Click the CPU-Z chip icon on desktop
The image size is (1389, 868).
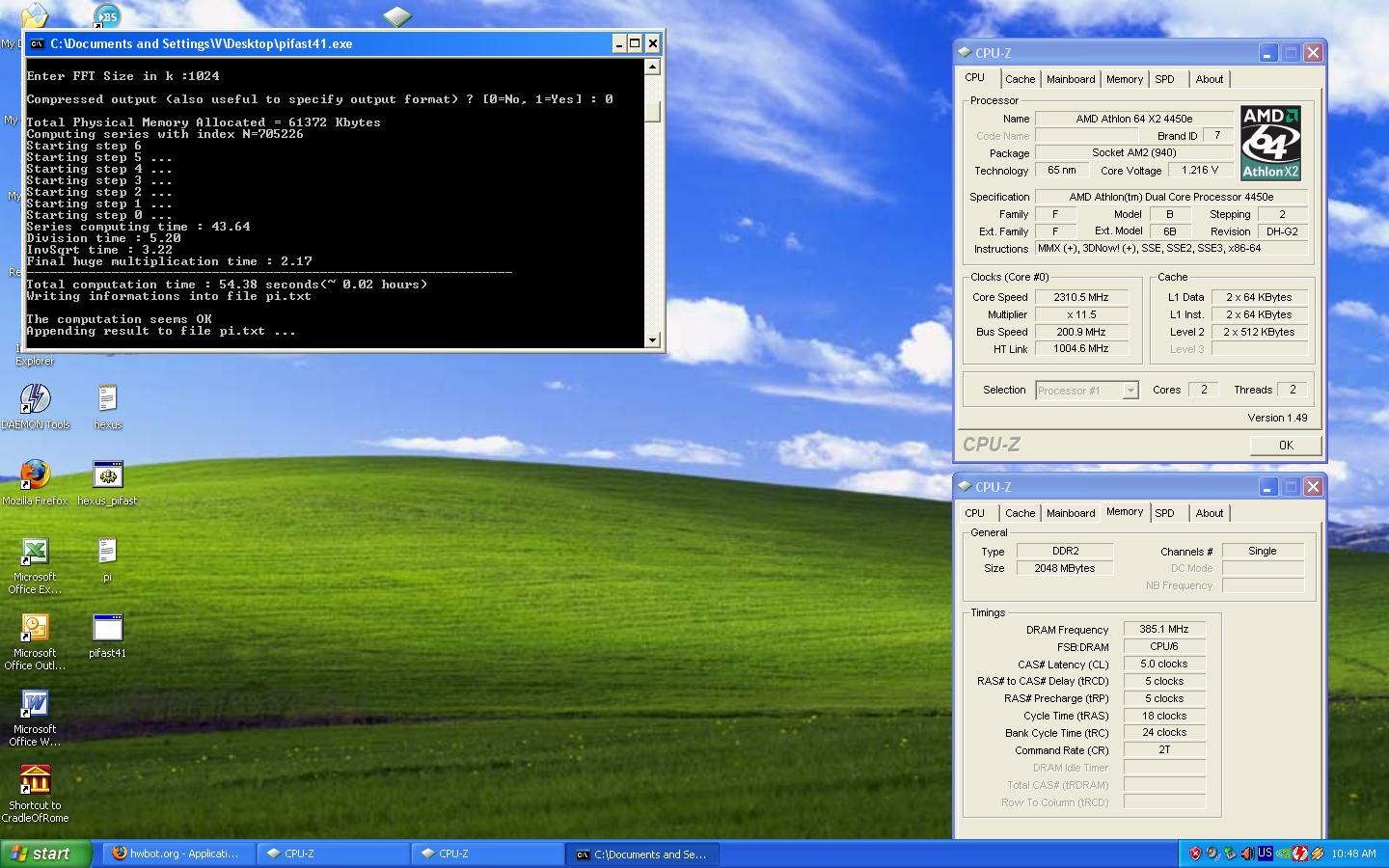point(397,15)
